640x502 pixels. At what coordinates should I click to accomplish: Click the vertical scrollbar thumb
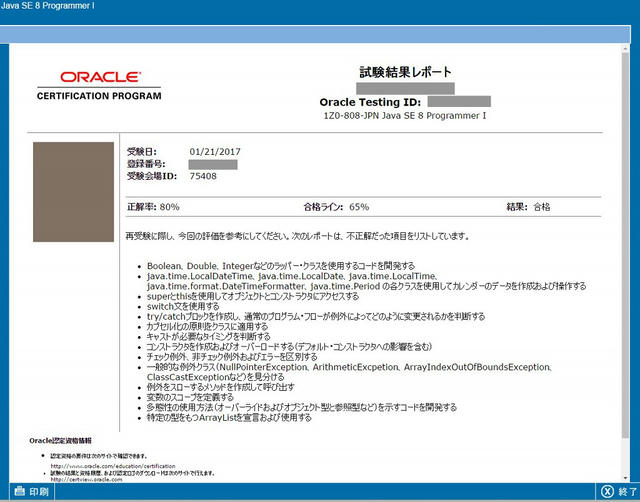[625, 245]
